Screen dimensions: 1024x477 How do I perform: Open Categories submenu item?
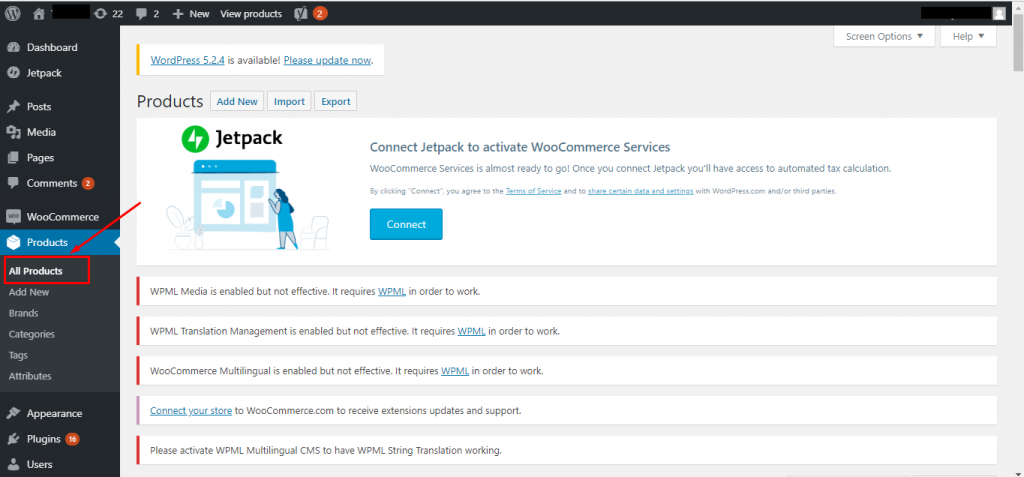(32, 334)
